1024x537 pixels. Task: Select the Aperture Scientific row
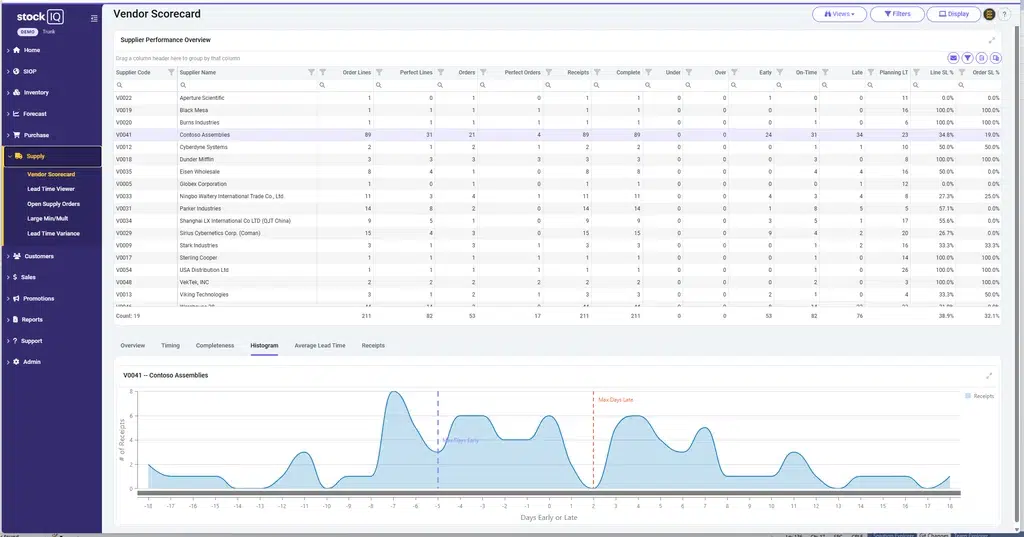click(557, 98)
